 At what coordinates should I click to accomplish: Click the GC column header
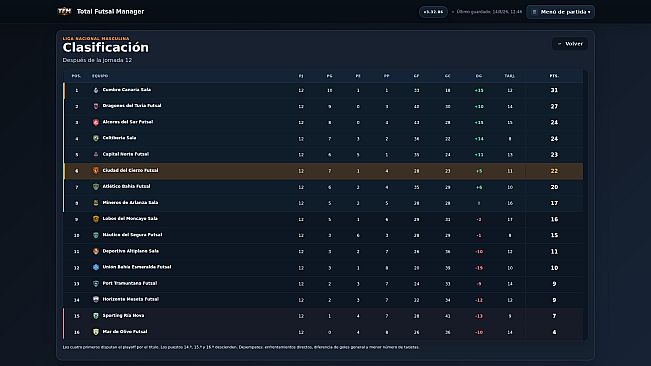tap(448, 76)
